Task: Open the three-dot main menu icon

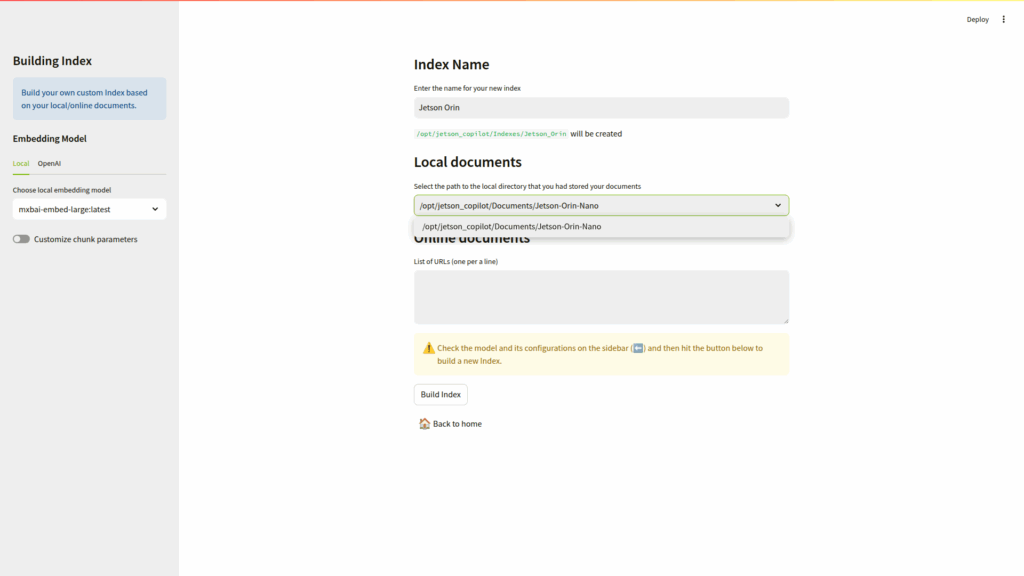Action: pos(1004,19)
